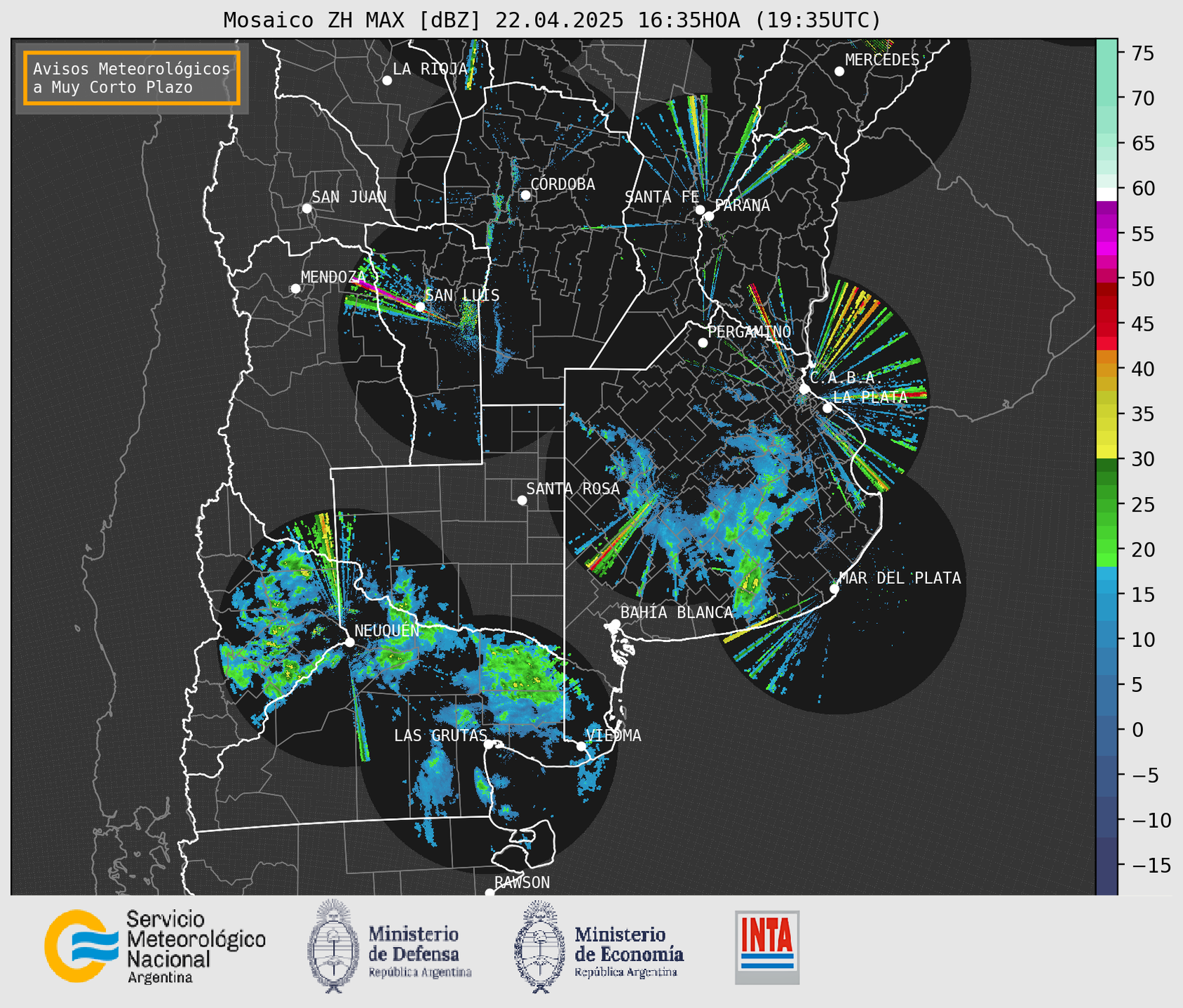Click the colorbar tick label −15

(x=1151, y=865)
